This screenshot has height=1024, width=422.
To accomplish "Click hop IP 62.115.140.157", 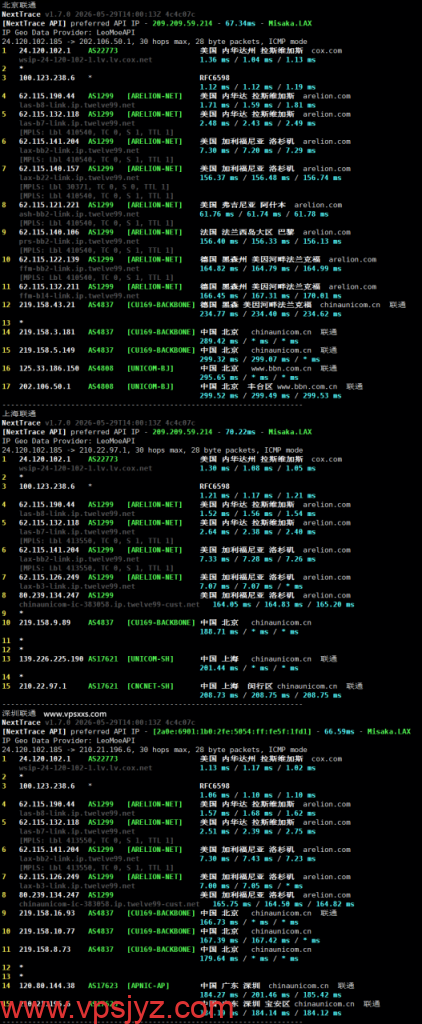I will [x=50, y=168].
